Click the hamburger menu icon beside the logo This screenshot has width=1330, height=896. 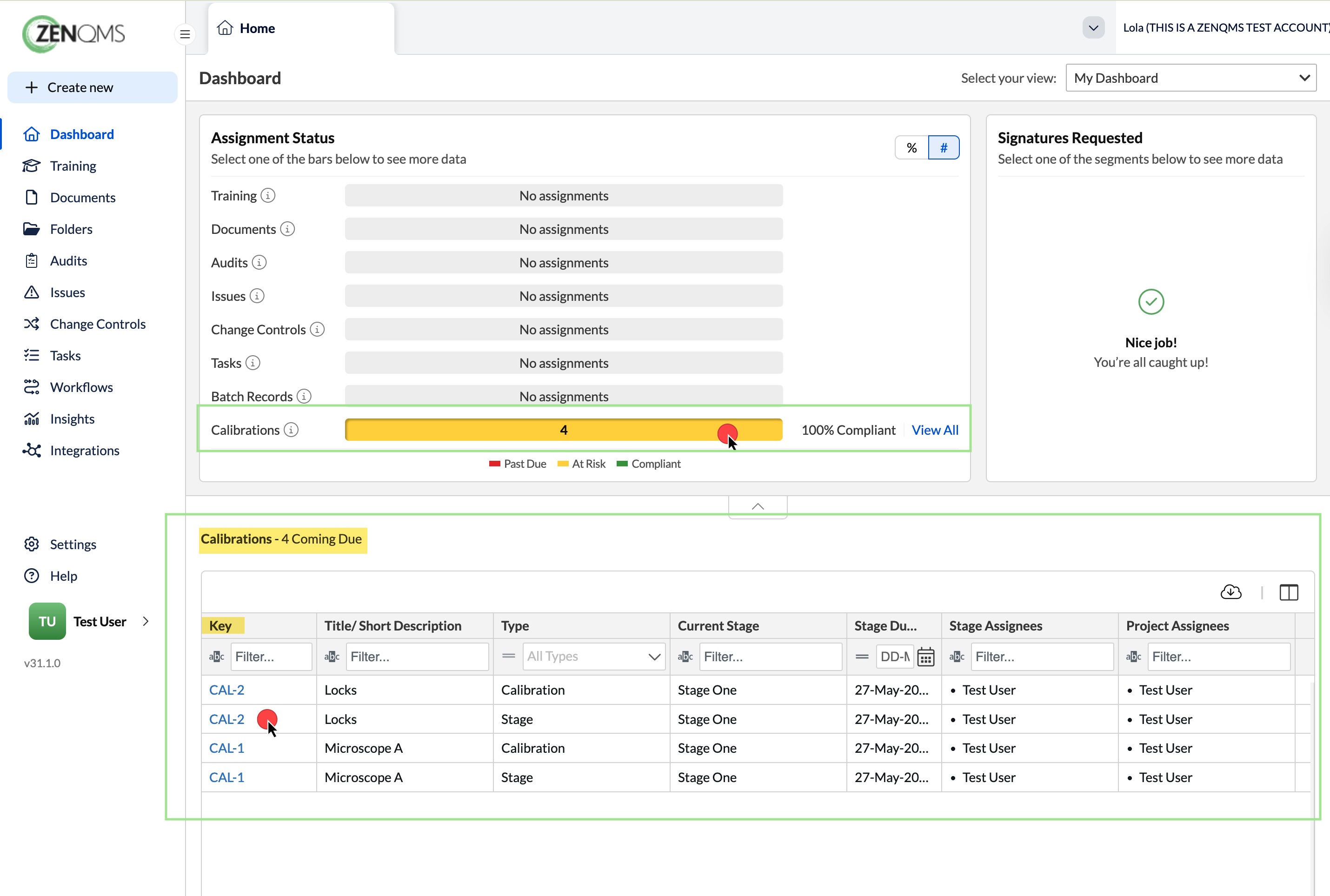coord(185,34)
